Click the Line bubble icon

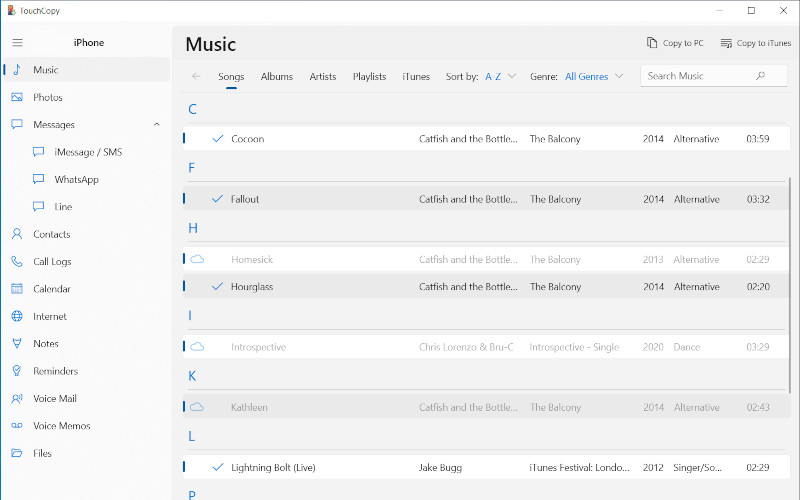coord(38,207)
